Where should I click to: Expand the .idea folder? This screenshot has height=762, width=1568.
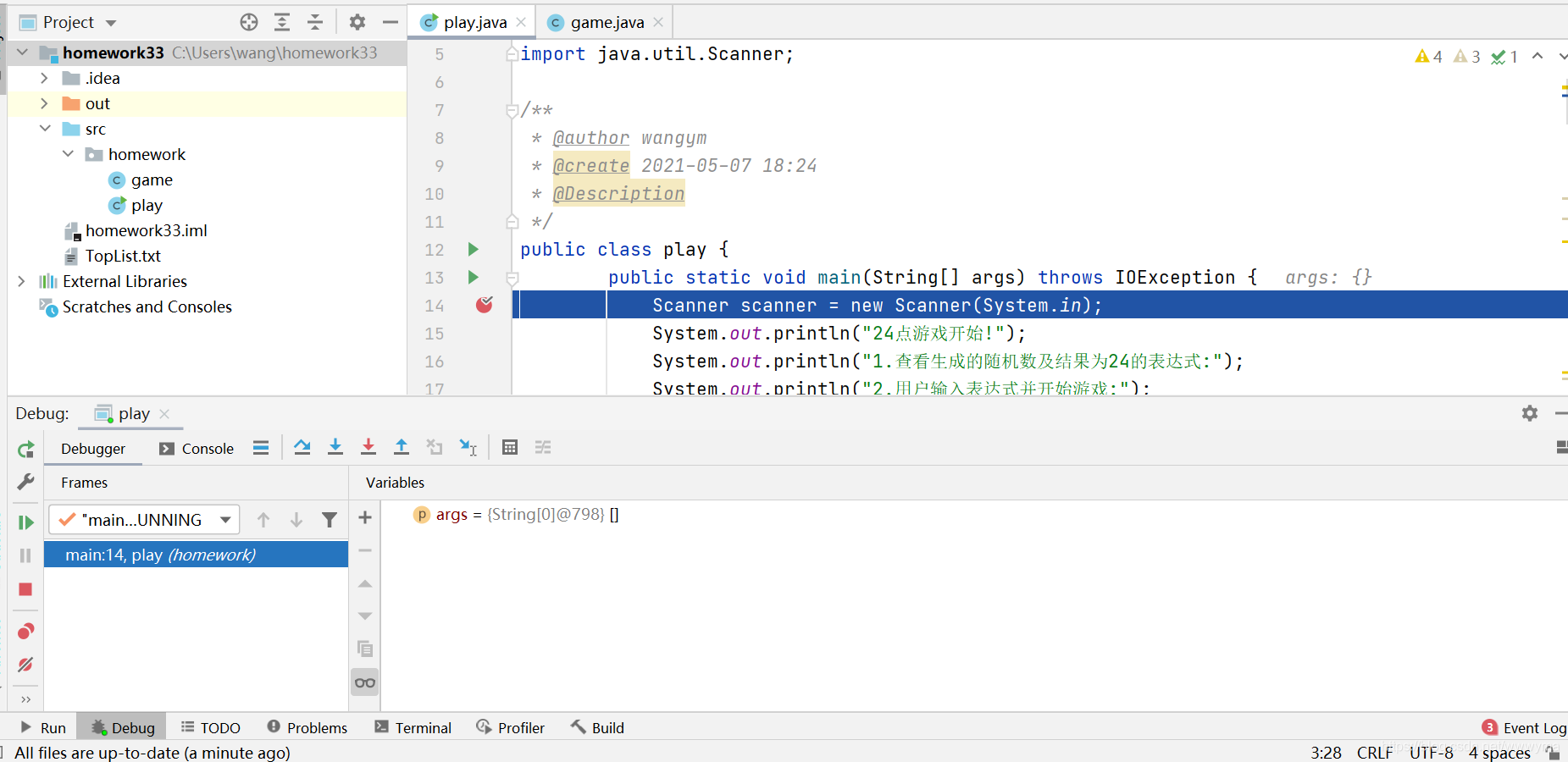coord(45,78)
